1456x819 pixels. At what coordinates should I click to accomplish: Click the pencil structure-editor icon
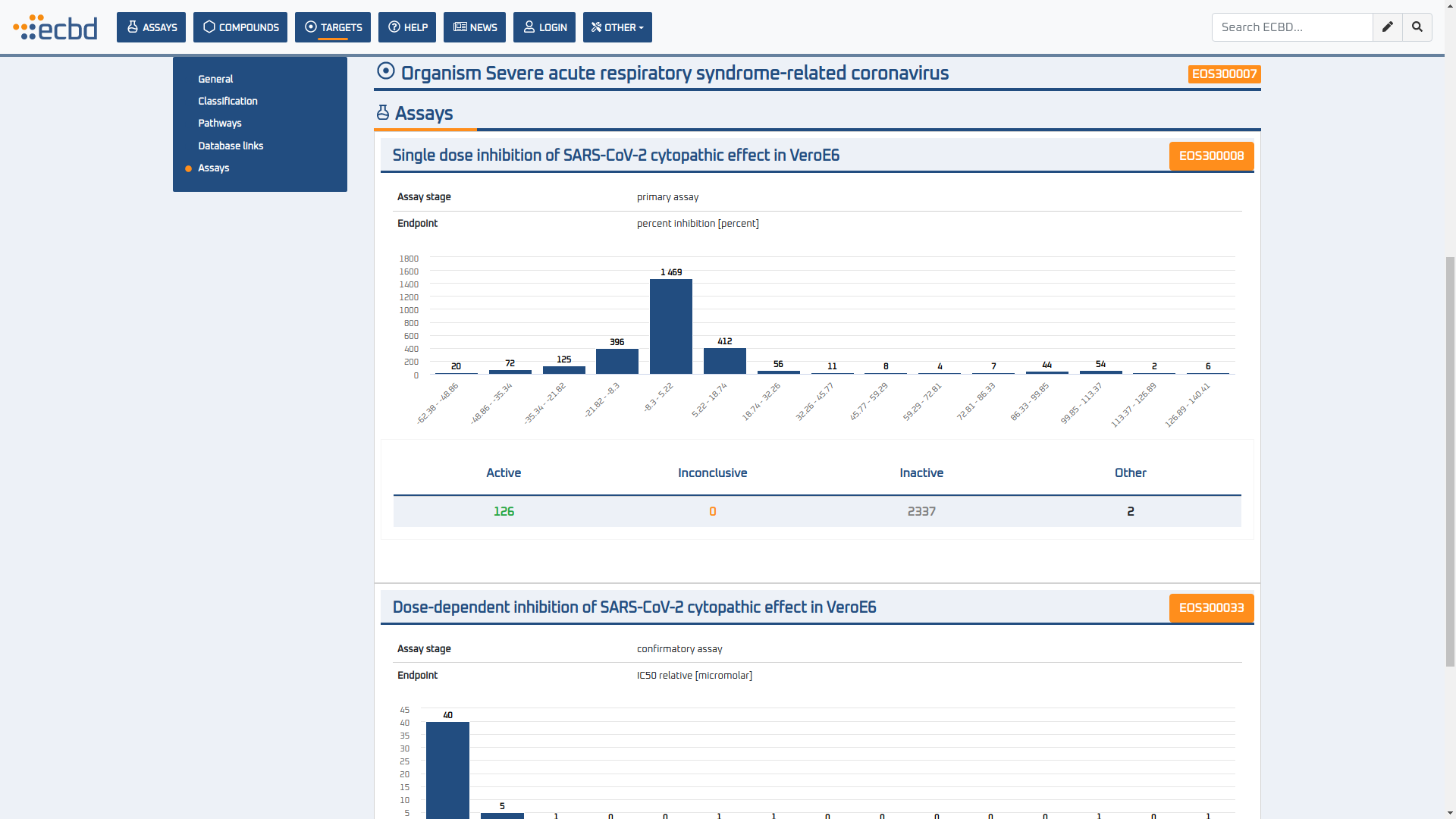[x=1387, y=27]
